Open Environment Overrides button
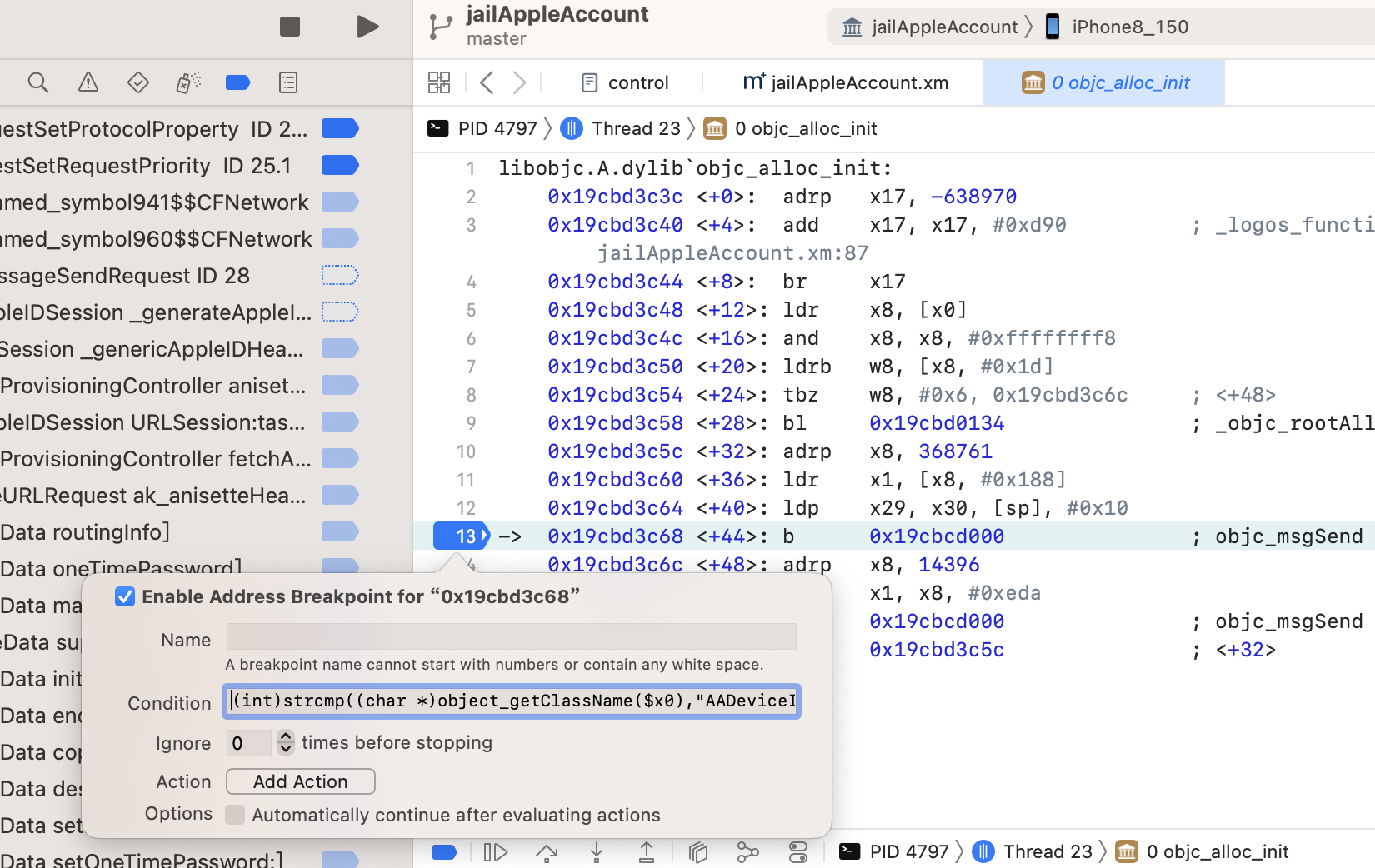This screenshot has height=868, width=1375. click(798, 851)
